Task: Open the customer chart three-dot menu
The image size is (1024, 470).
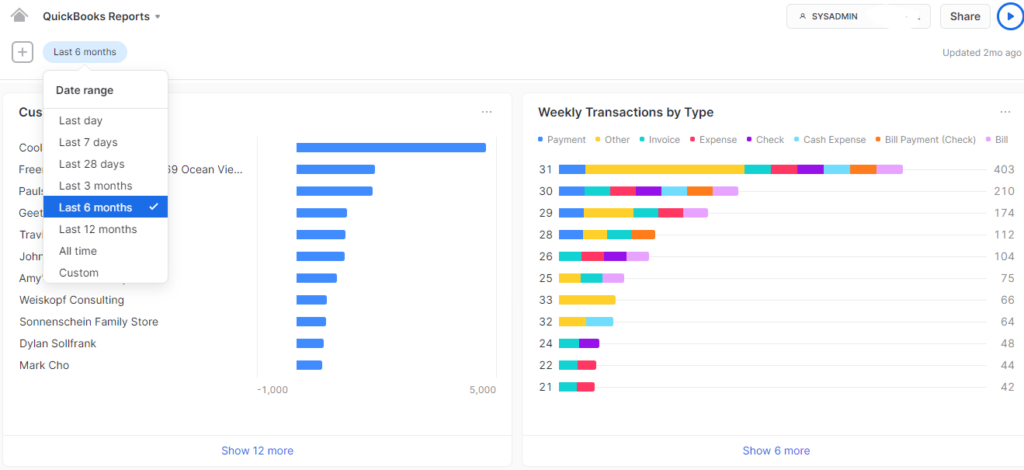Action: tap(487, 112)
